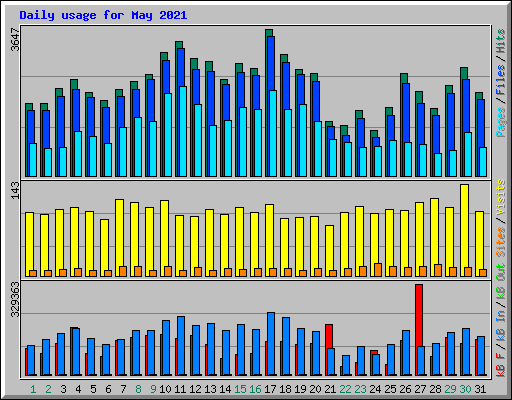This screenshot has height=400, width=512.
Task: Select the orange Sites bar for day 24
Action: (x=378, y=270)
